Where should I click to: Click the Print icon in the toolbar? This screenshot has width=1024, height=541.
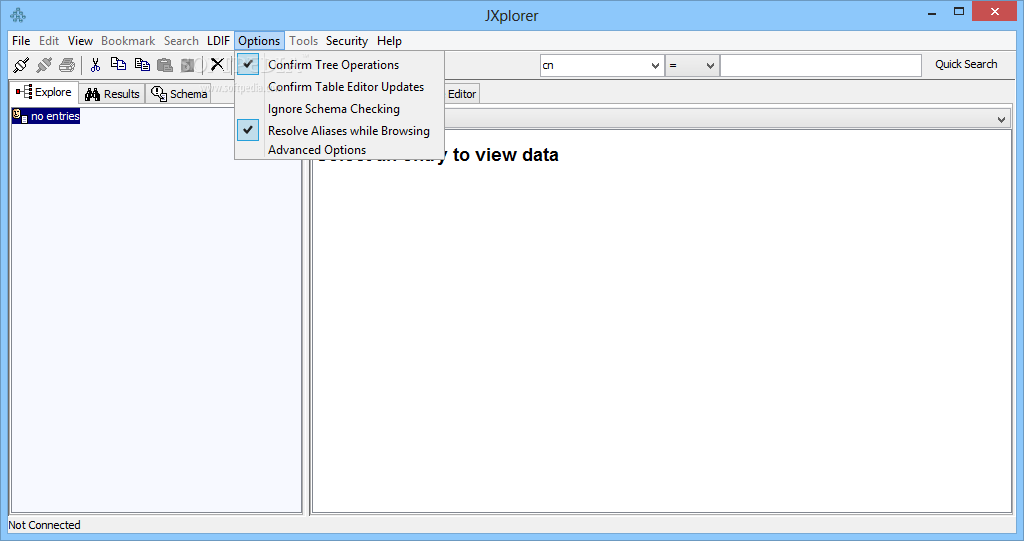coord(67,65)
